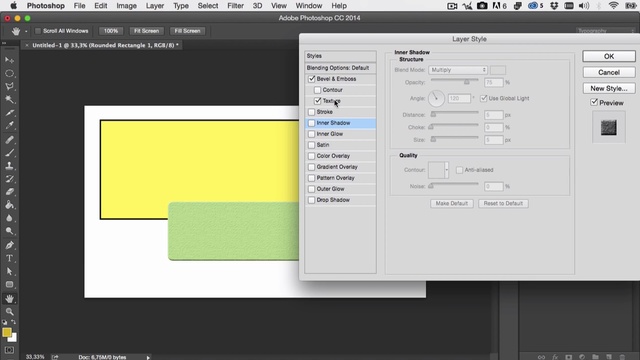This screenshot has width=640, height=360.
Task: Select the Healing Brush tool
Action: (x=9, y=140)
